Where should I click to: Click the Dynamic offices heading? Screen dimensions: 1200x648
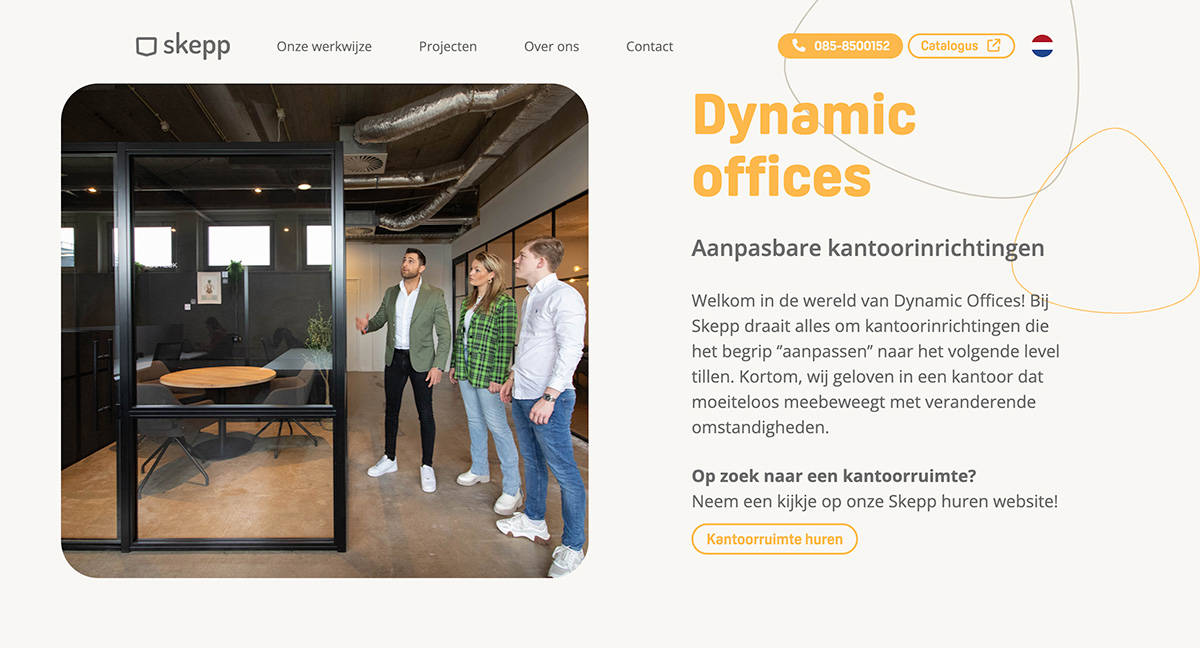(803, 146)
